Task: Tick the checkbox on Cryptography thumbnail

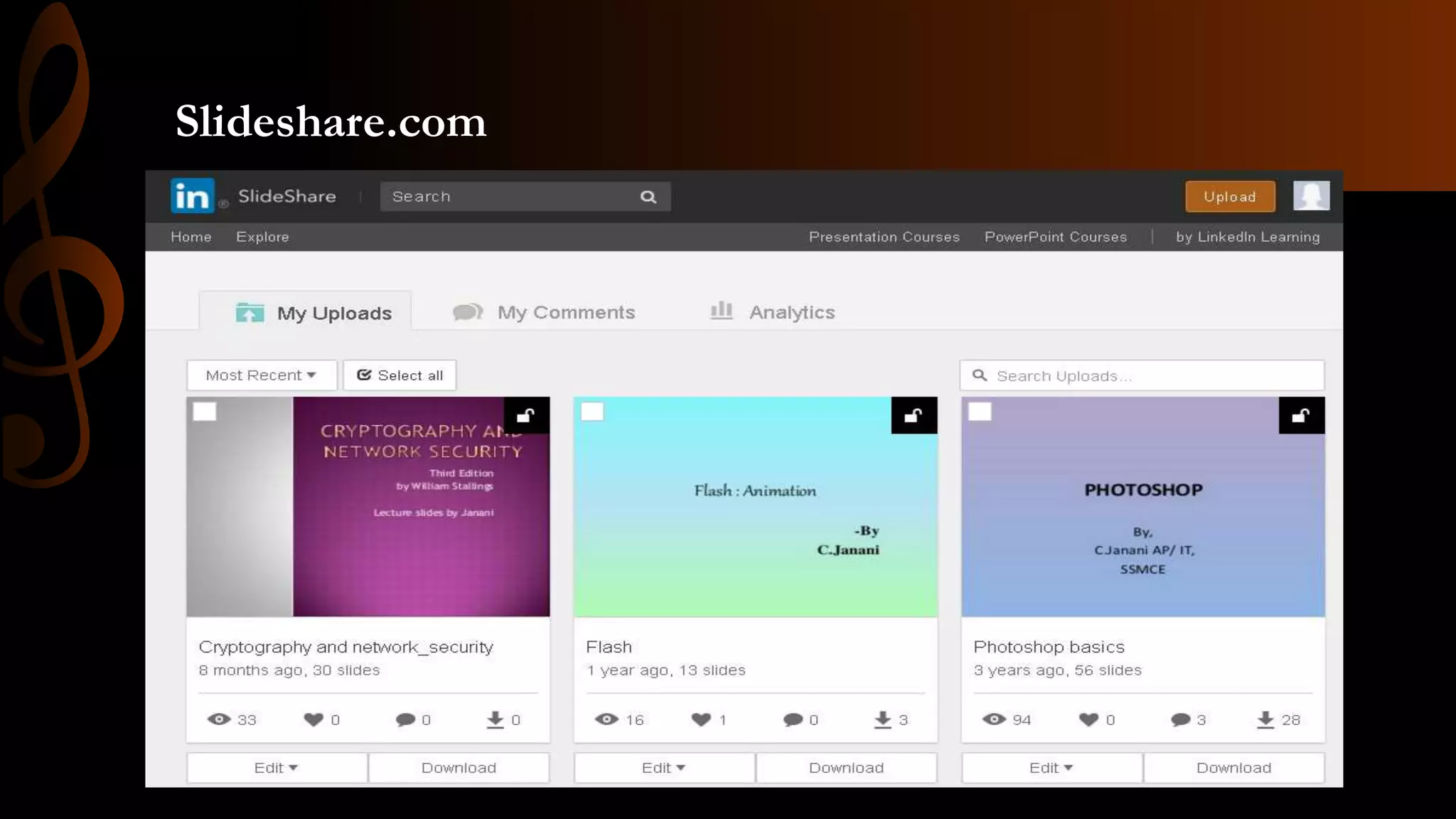Action: tap(205, 412)
